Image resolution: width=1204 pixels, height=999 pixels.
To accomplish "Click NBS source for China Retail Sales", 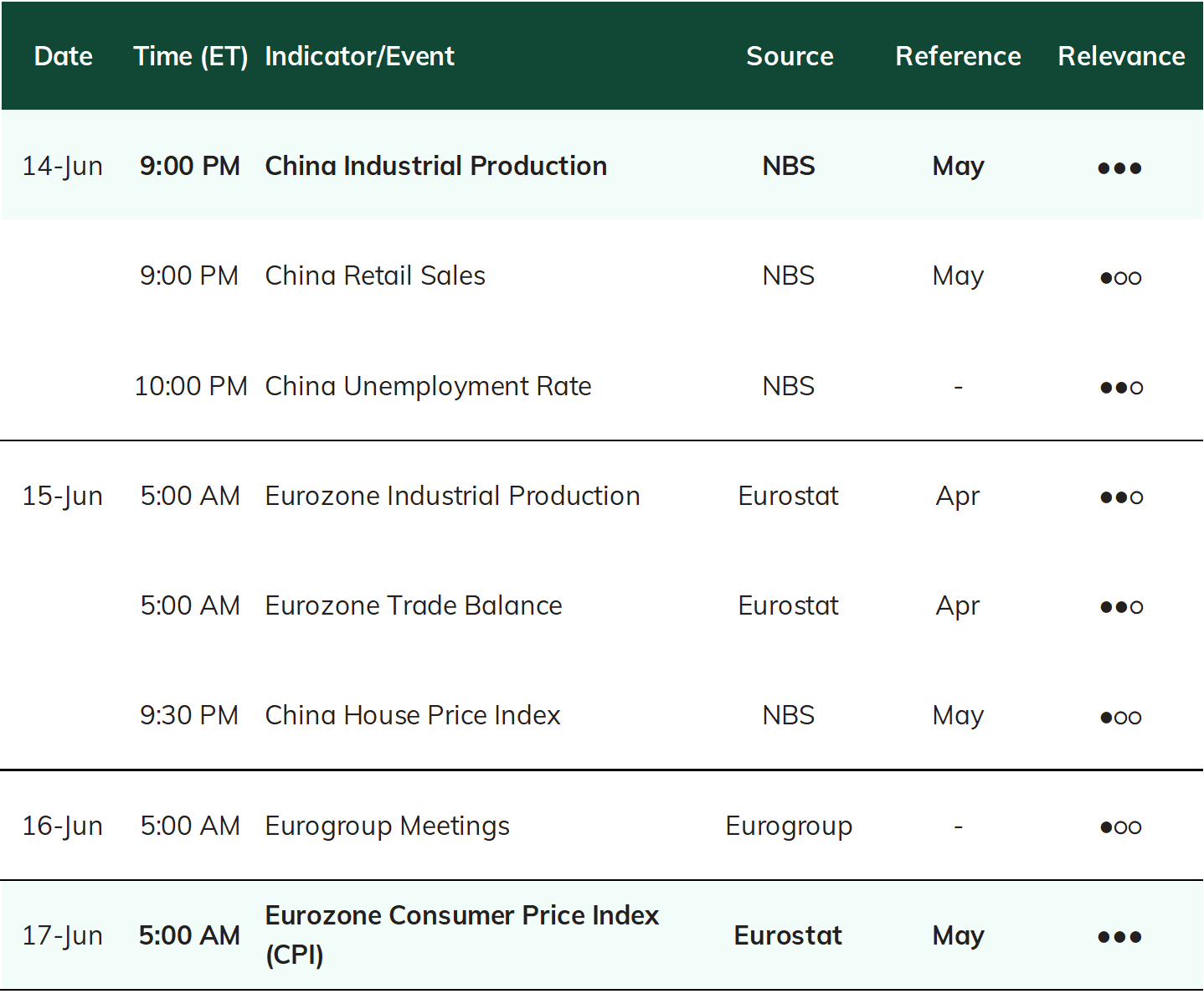I will pos(789,275).
